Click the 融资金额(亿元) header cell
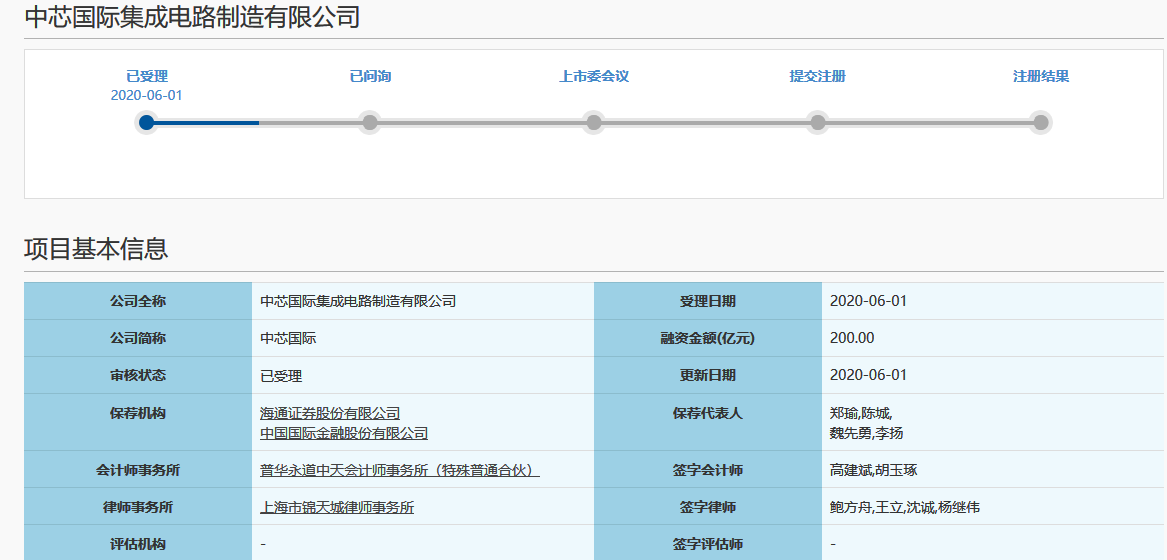This screenshot has width=1167, height=560. coord(708,338)
